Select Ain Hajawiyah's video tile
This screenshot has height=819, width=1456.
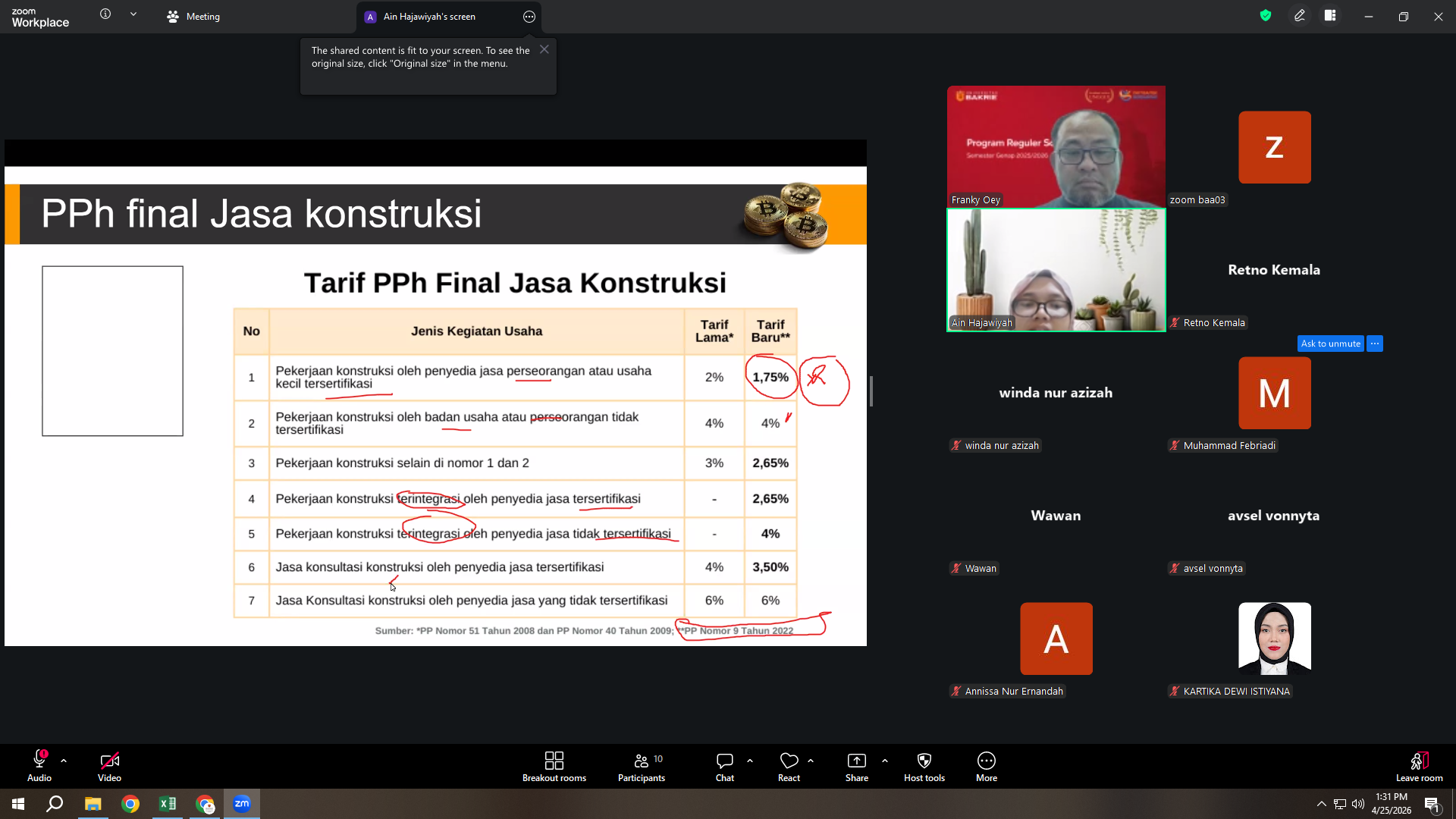click(x=1056, y=270)
